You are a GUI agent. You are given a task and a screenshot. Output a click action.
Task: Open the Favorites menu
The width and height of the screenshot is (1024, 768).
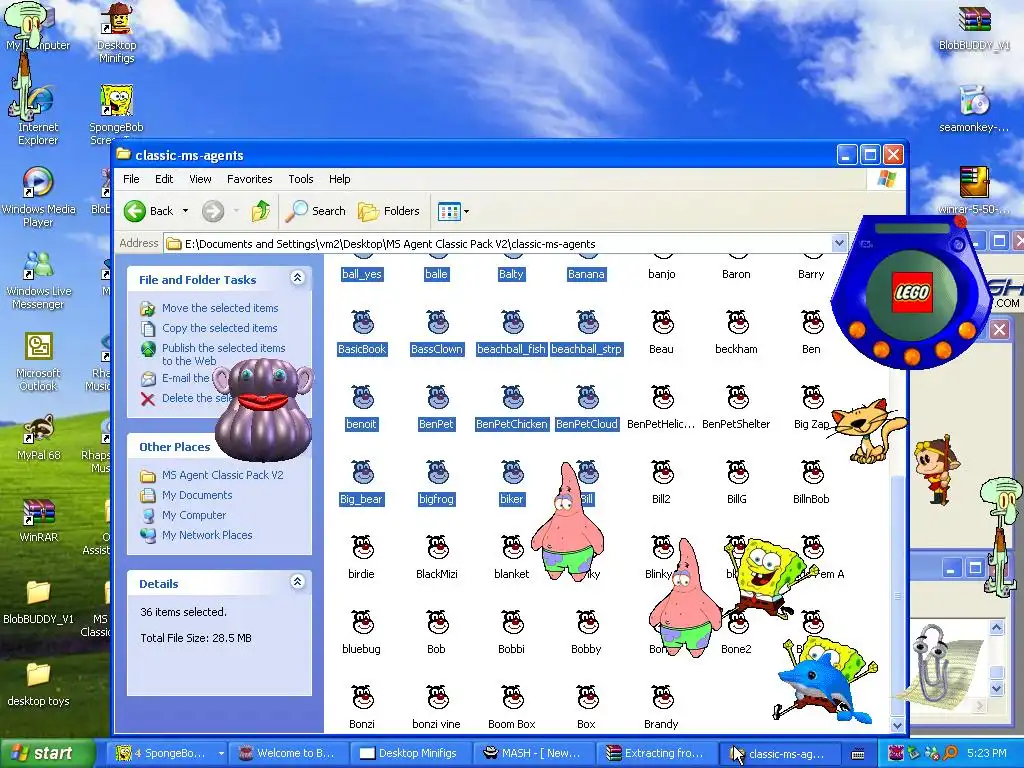[249, 179]
